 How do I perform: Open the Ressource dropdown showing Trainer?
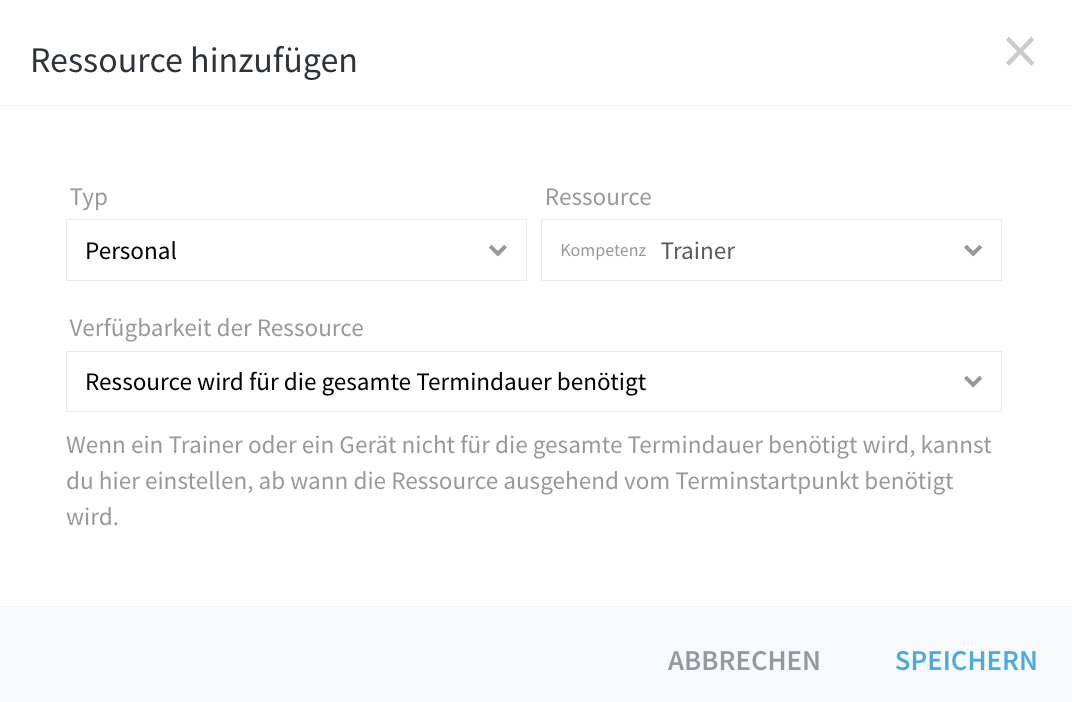(771, 250)
